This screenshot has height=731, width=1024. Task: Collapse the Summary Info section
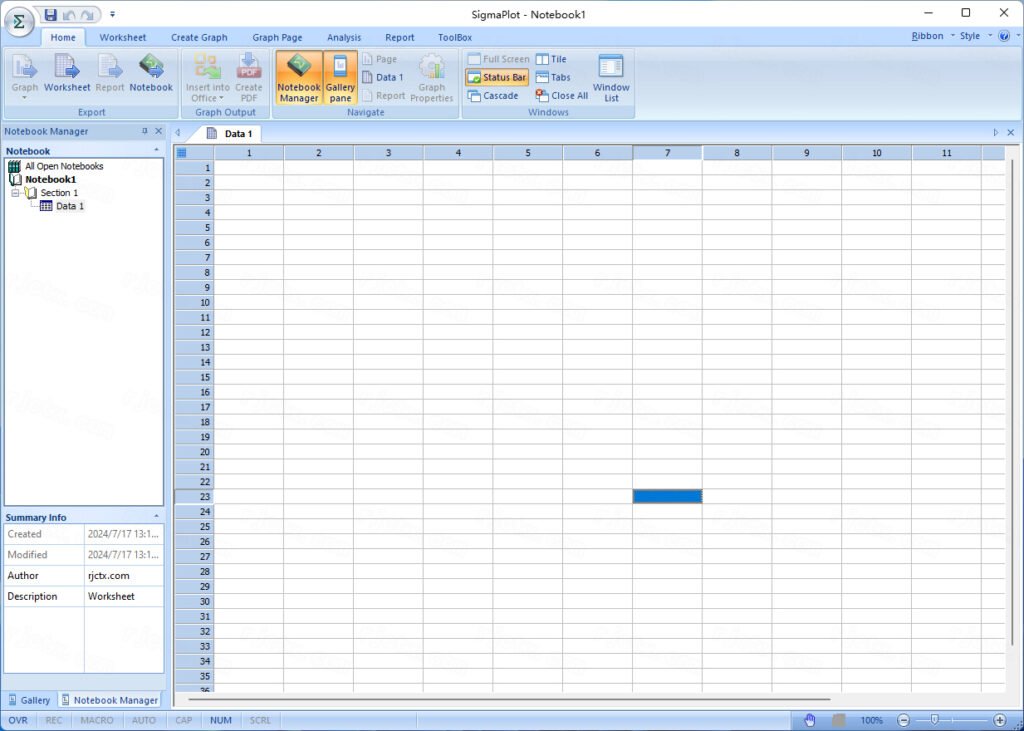point(156,517)
